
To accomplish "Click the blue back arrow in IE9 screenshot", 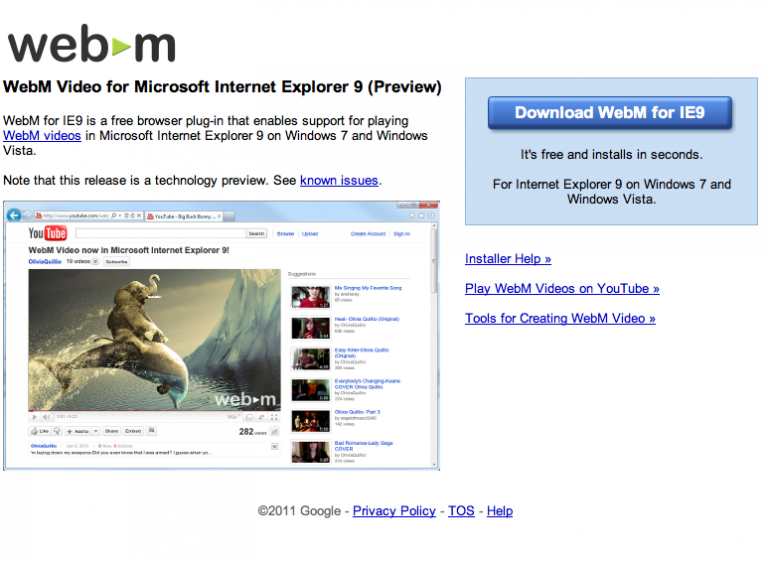I will (14, 215).
